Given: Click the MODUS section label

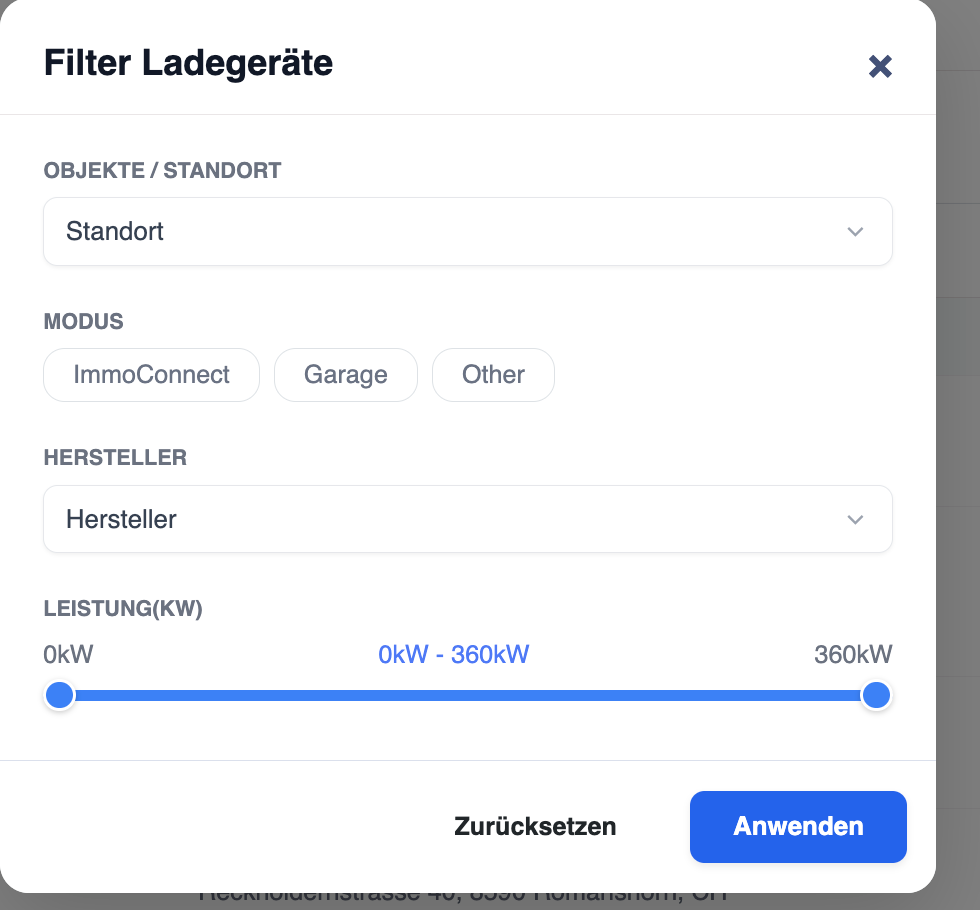Looking at the screenshot, I should pyautogui.click(x=83, y=321).
